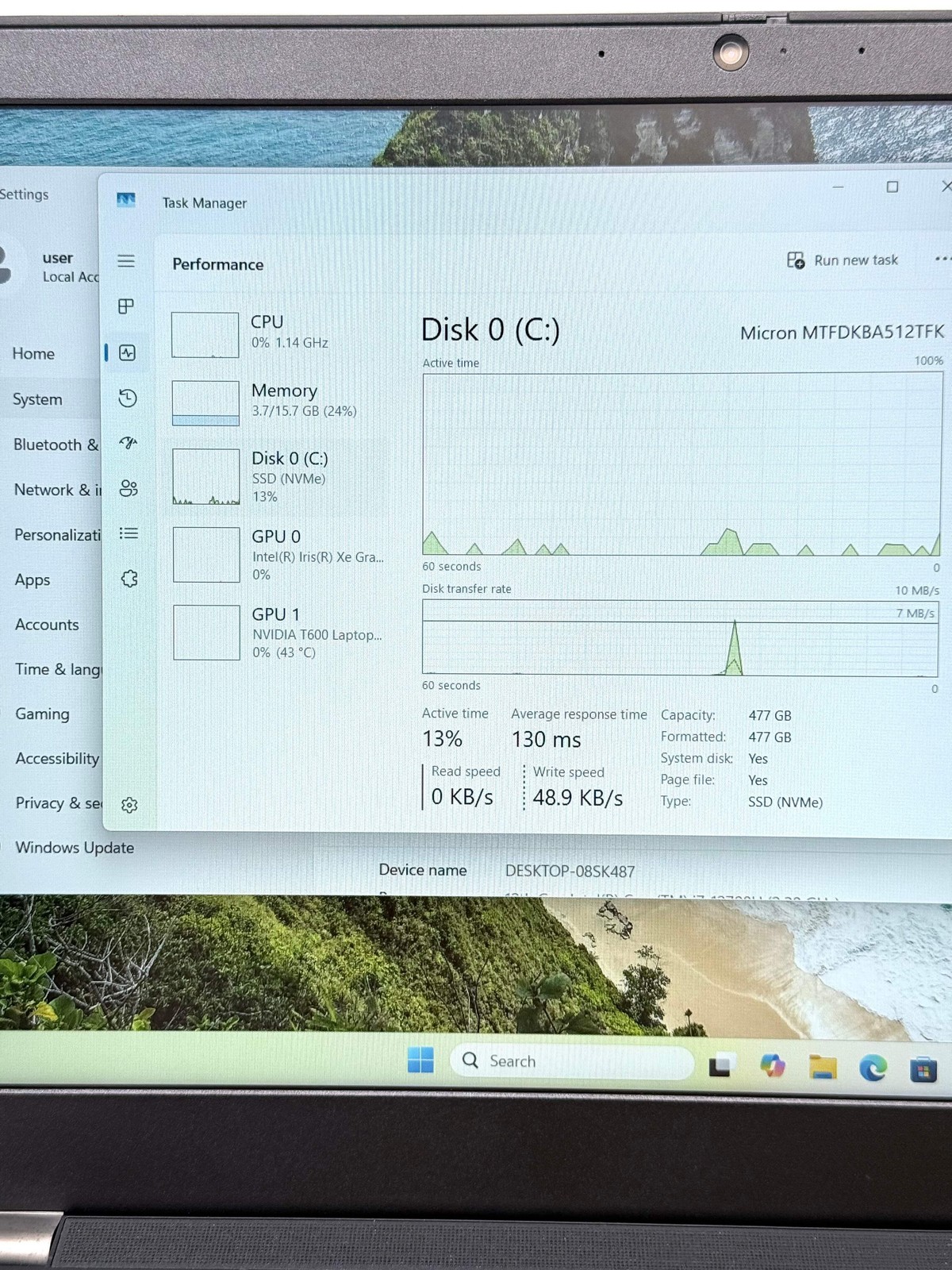Open Windows Update in Settings sidebar

(x=75, y=848)
